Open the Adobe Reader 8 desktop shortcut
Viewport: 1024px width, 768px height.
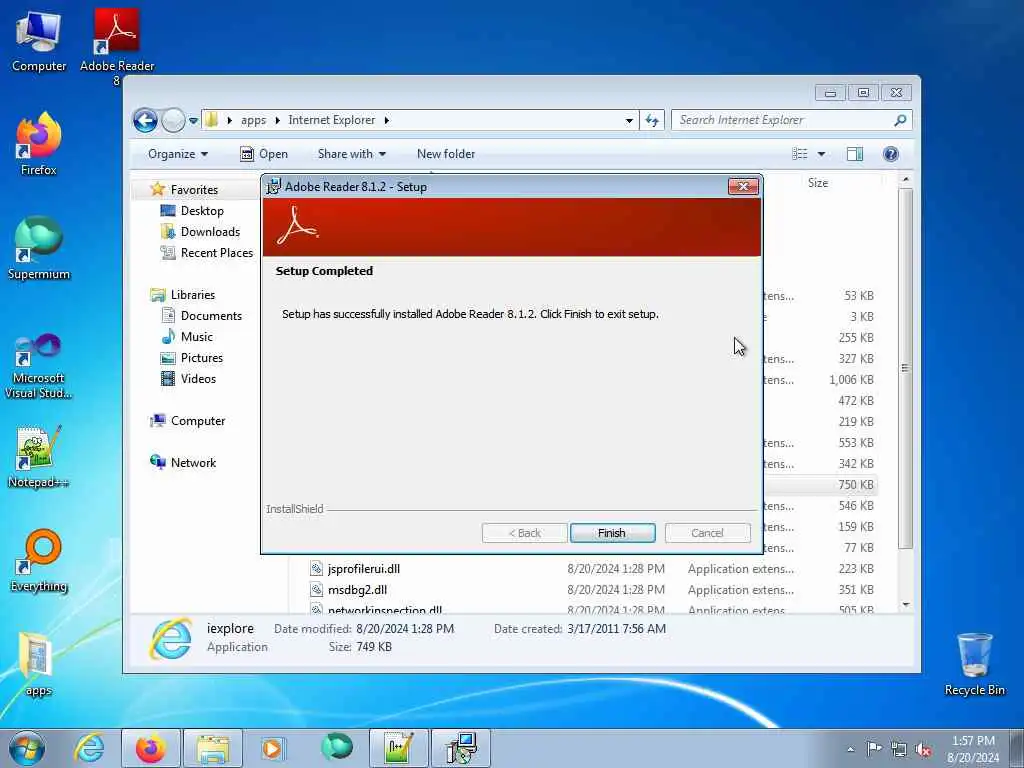(117, 47)
